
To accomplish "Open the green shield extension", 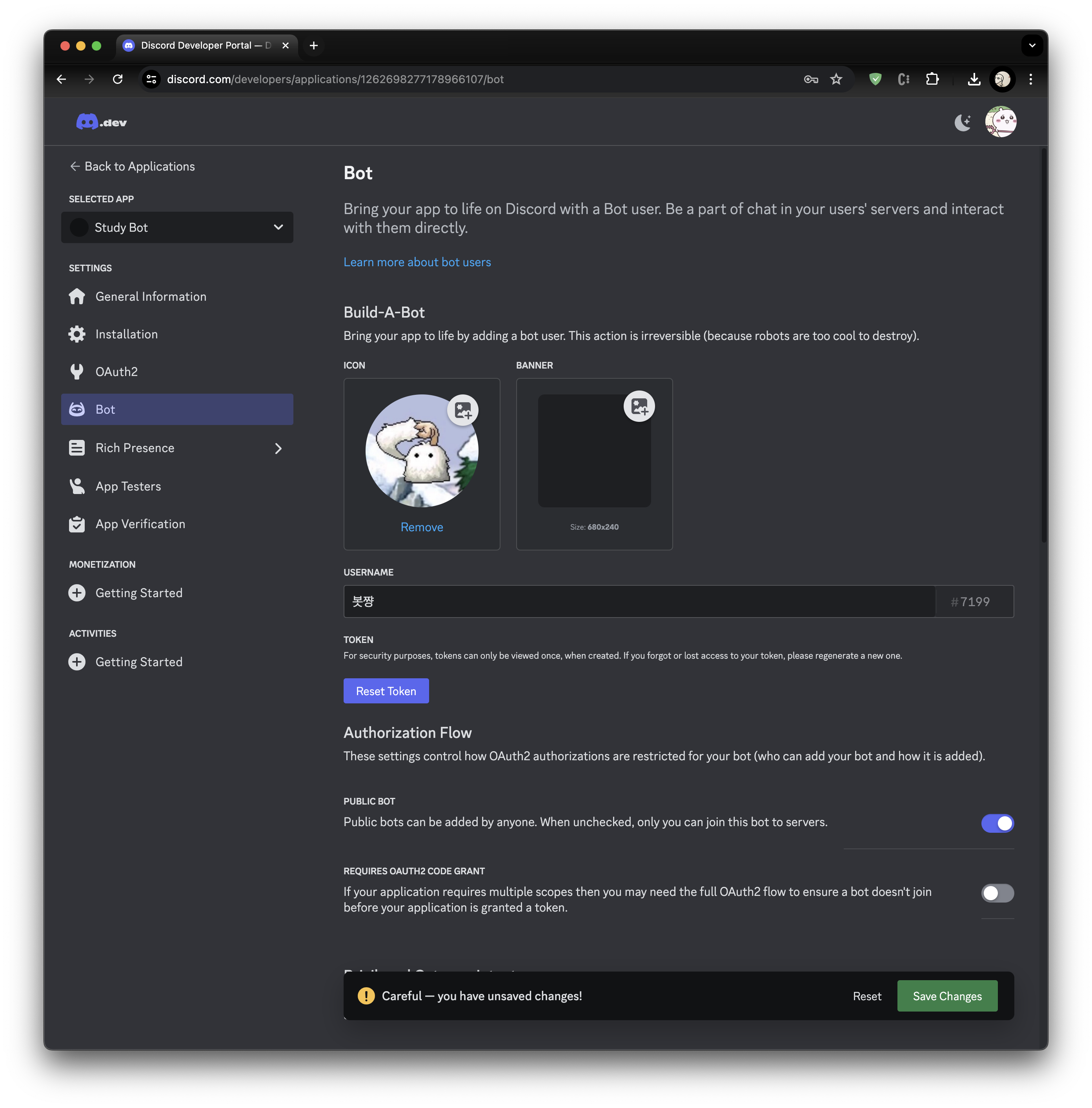I will [x=875, y=79].
